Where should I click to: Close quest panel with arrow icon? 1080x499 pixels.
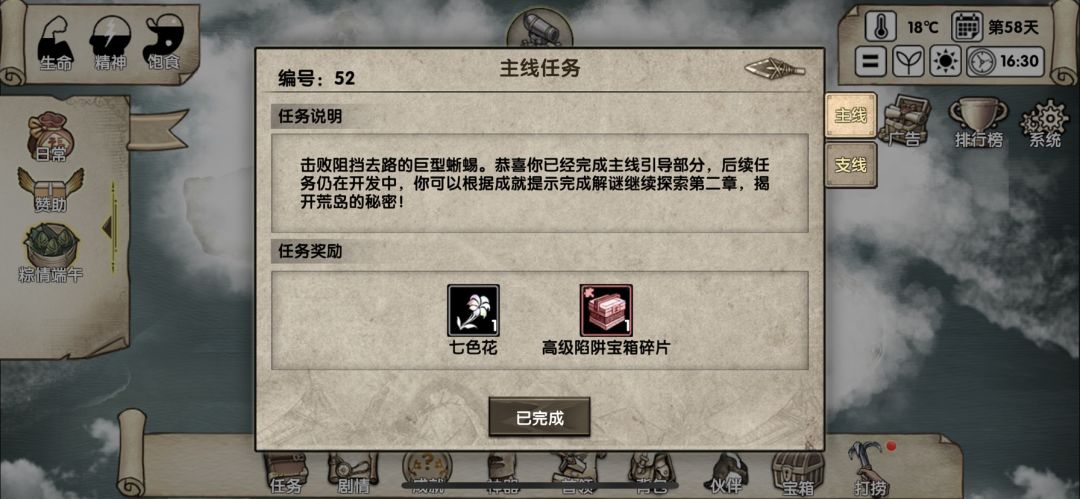pos(775,69)
